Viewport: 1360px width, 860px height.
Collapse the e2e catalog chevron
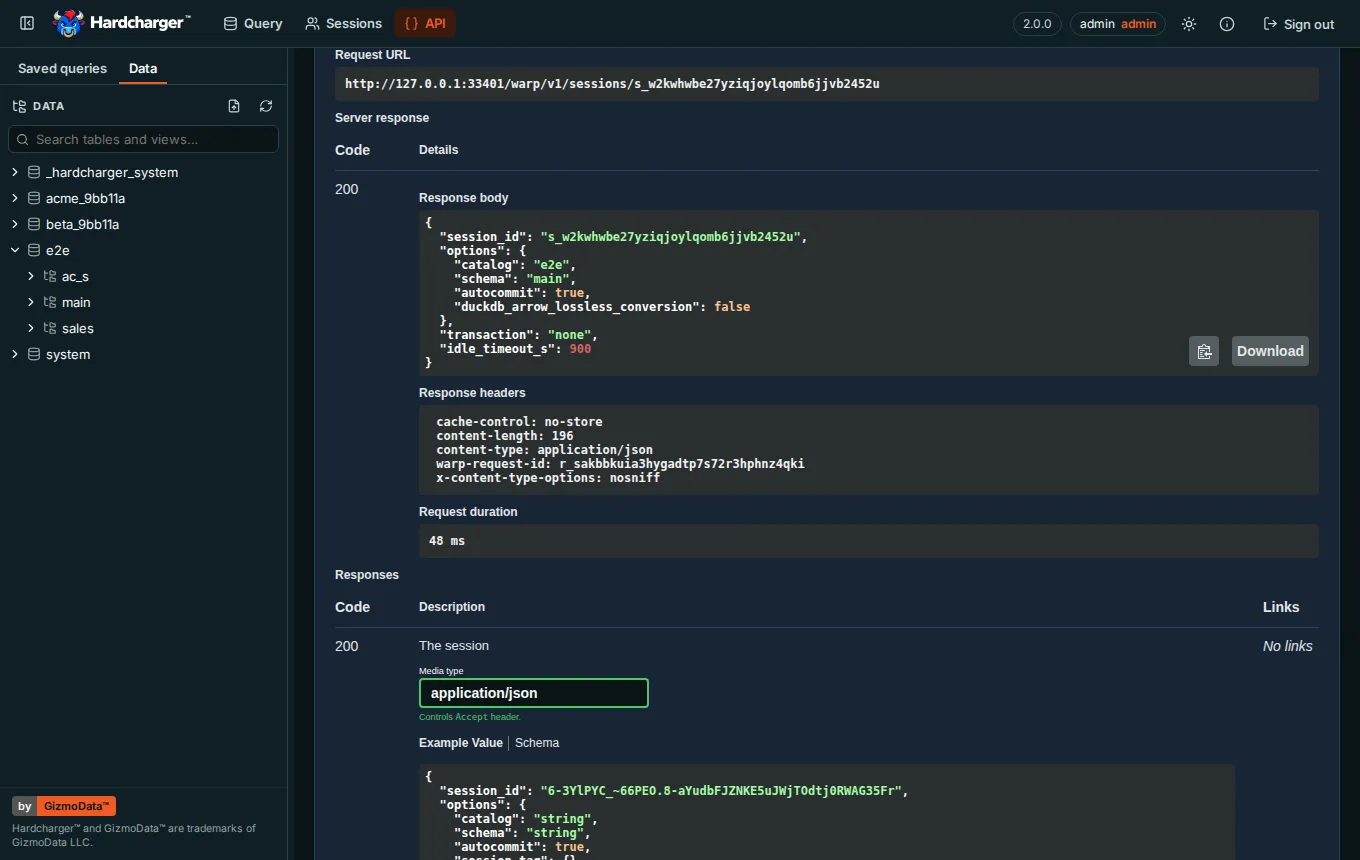pos(15,250)
